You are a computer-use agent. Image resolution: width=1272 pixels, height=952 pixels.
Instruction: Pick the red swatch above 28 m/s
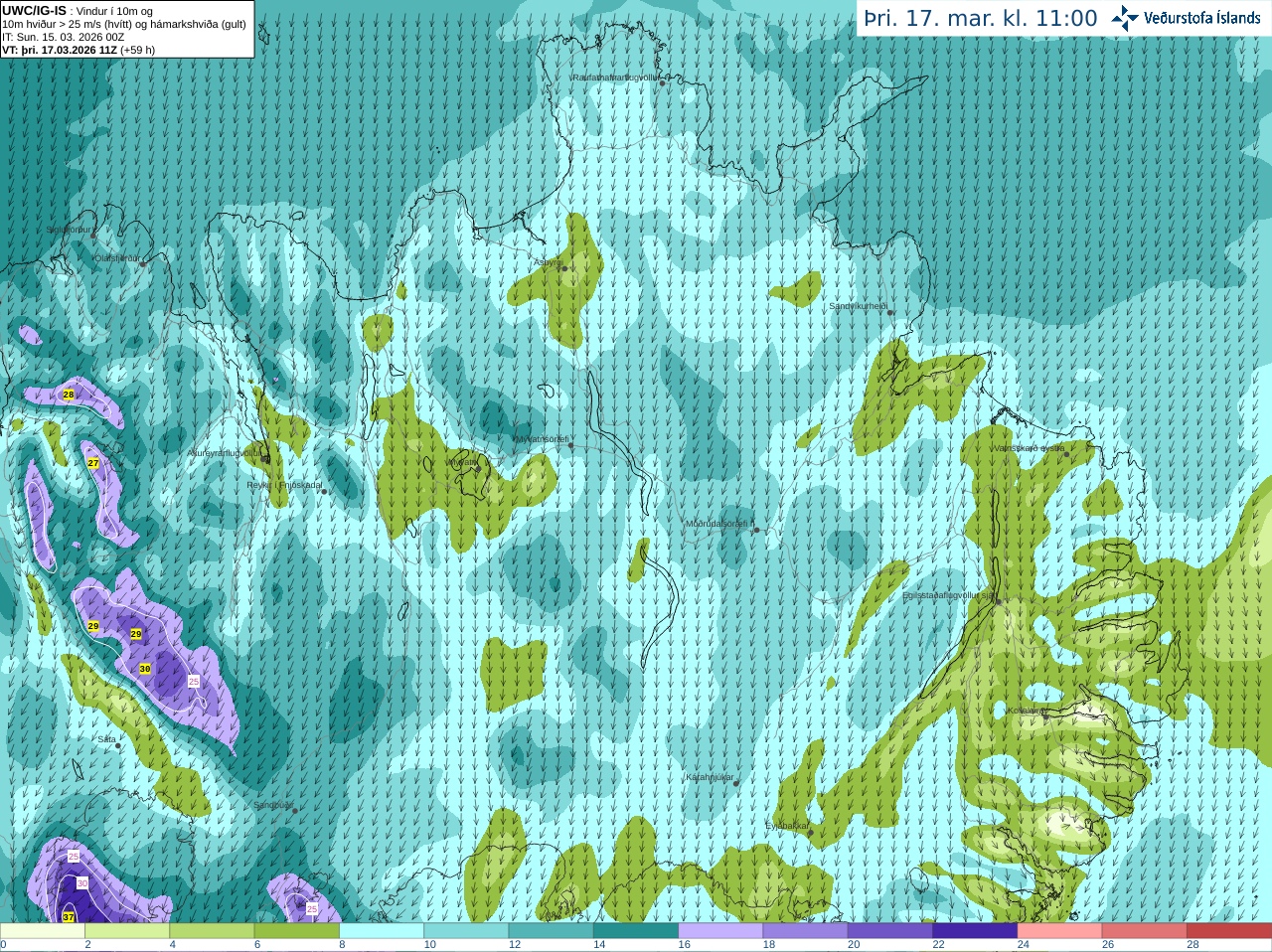(1229, 931)
